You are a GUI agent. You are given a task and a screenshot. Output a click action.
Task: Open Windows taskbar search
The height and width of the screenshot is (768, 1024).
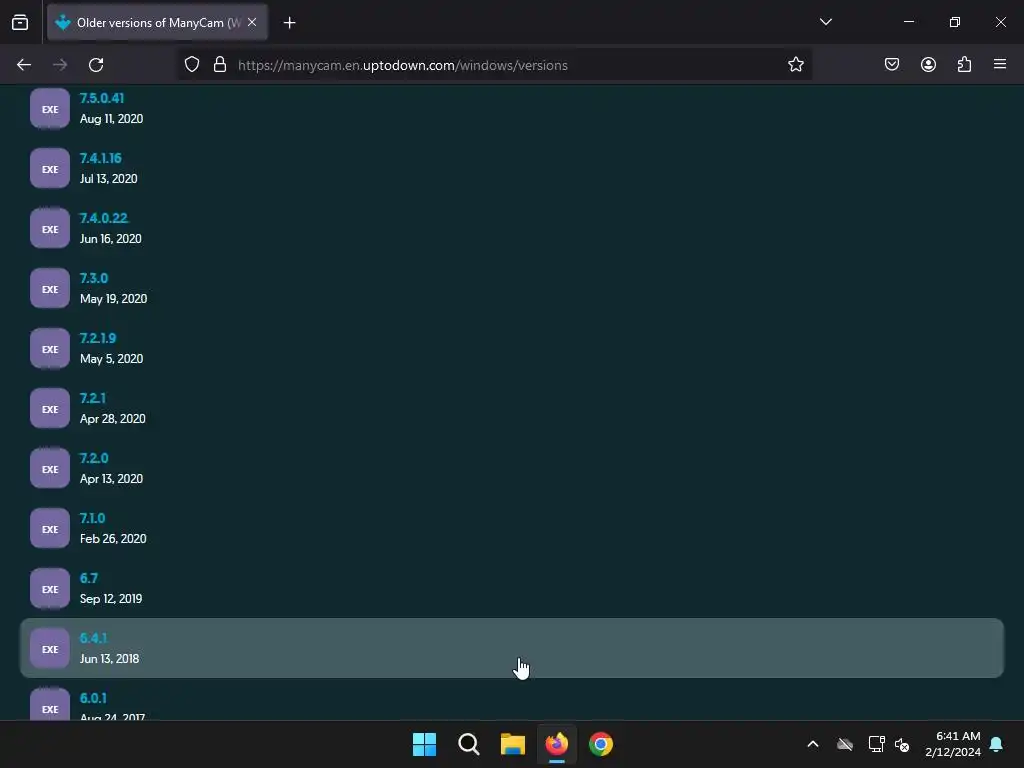pyautogui.click(x=469, y=744)
